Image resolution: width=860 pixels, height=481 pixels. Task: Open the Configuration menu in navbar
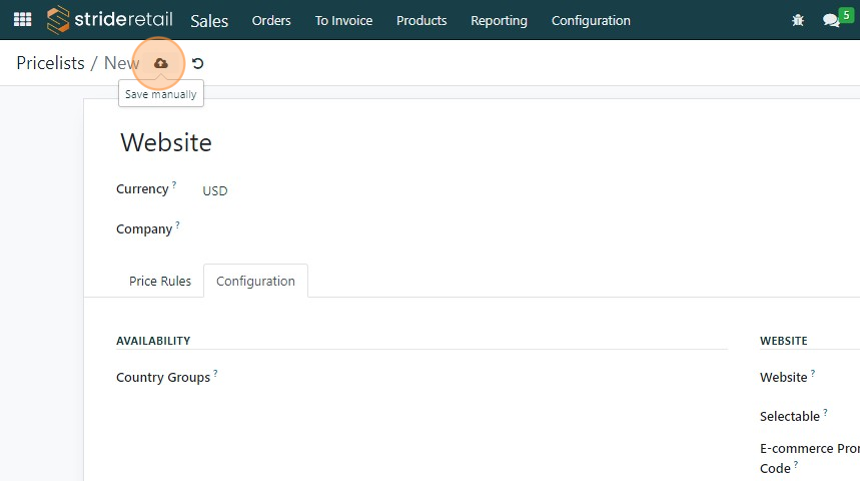tap(591, 20)
